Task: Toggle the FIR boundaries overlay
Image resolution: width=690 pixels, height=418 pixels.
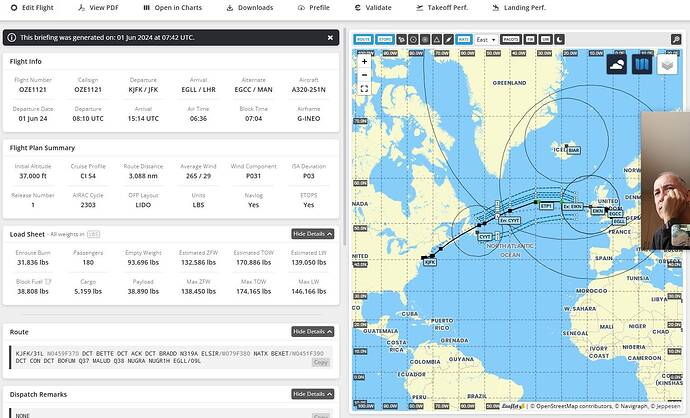Action: coord(530,40)
